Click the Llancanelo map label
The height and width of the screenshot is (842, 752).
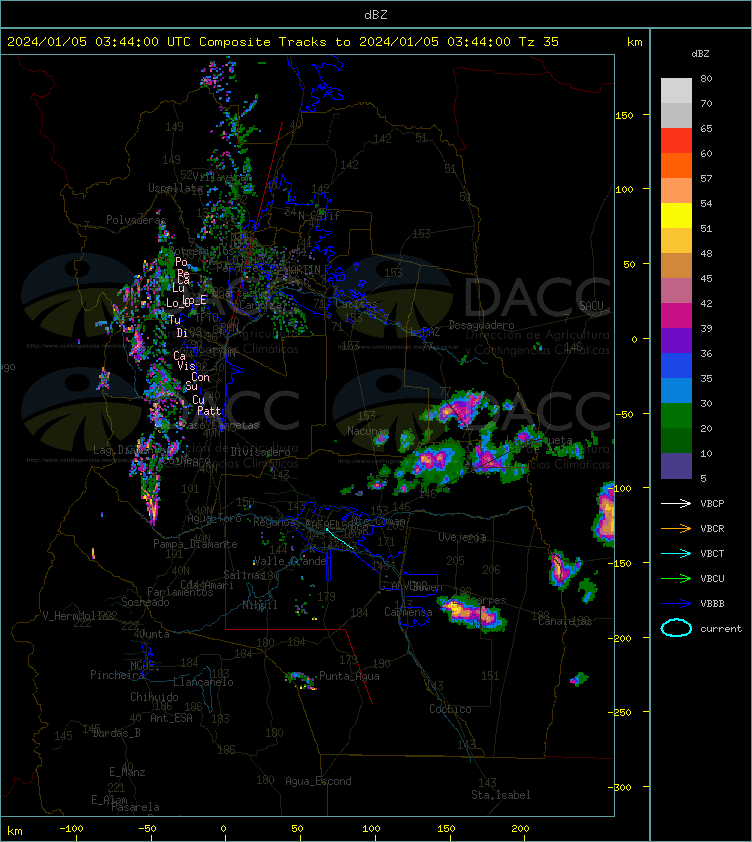203,682
